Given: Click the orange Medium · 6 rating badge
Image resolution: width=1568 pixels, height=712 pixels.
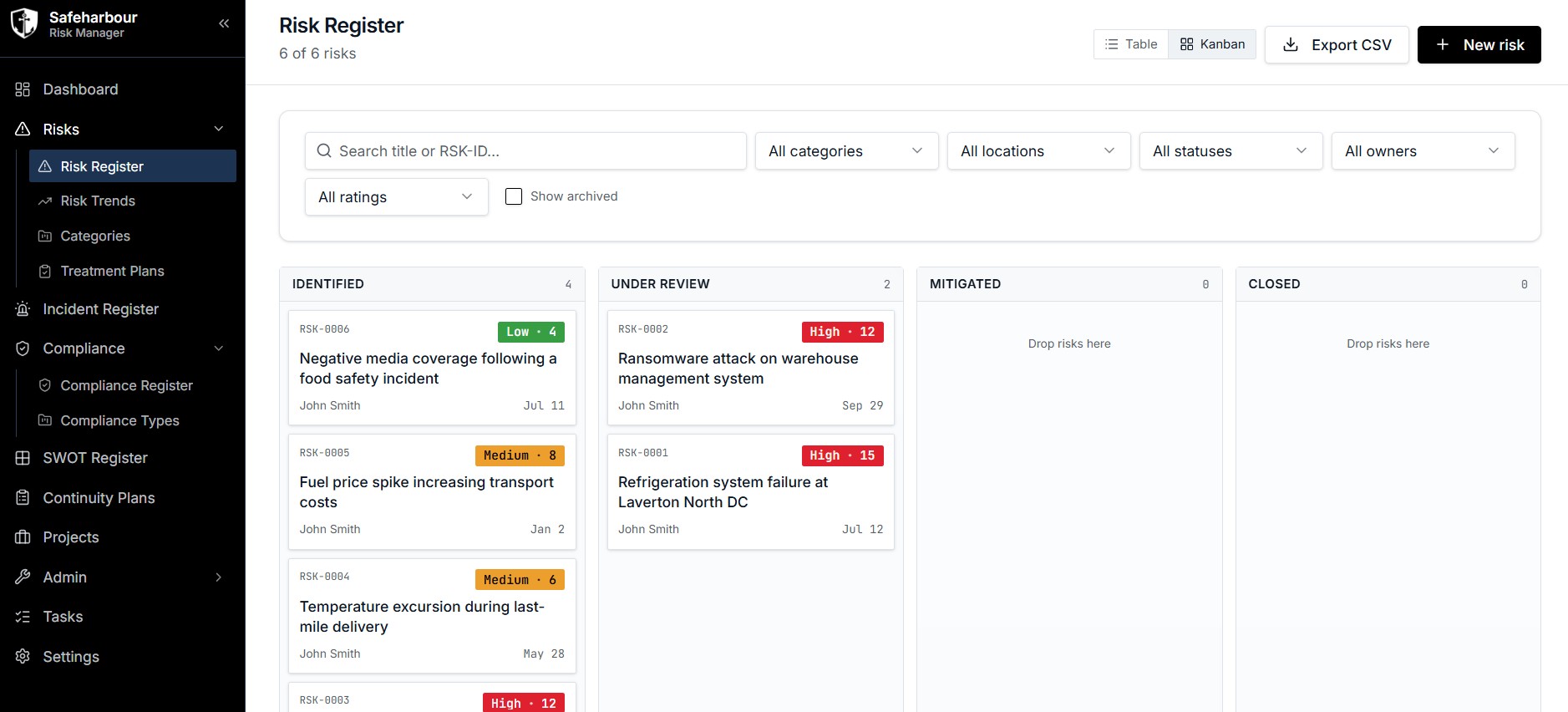Looking at the screenshot, I should pos(520,580).
